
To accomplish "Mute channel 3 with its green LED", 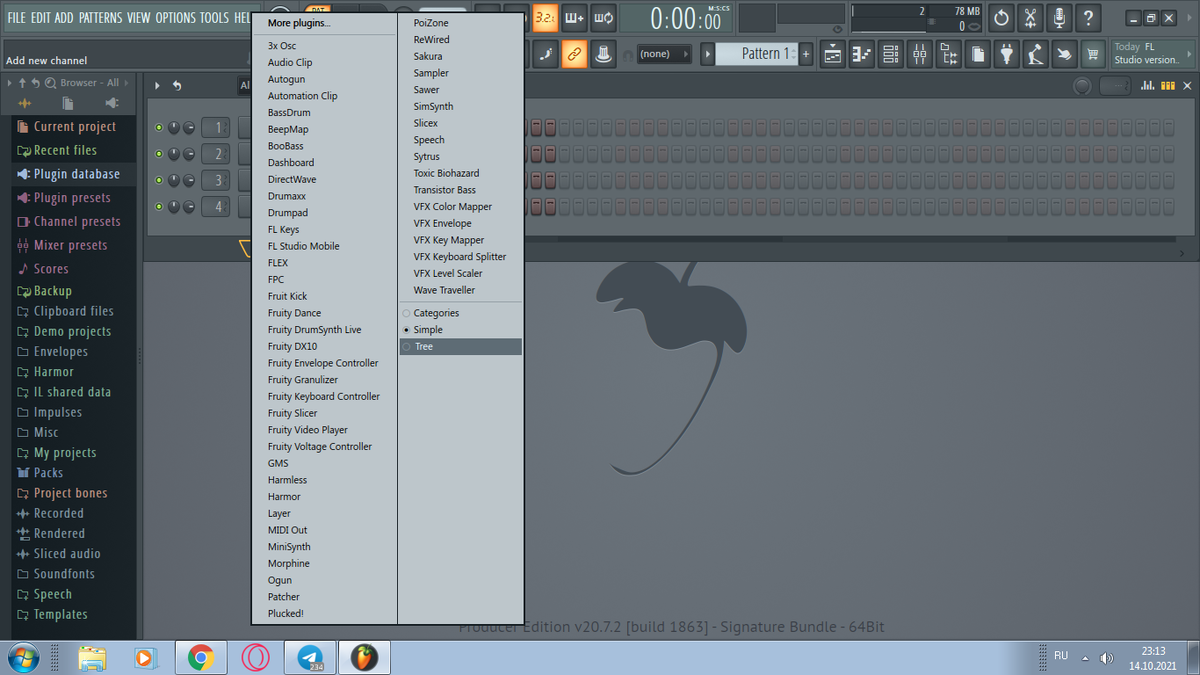I will 158,181.
